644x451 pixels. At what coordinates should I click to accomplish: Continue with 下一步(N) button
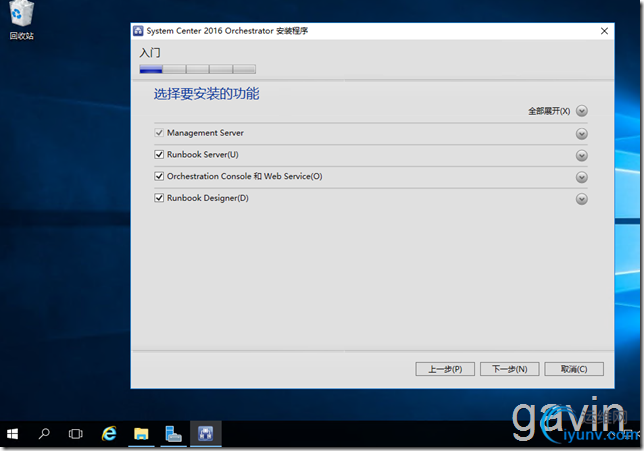point(509,369)
